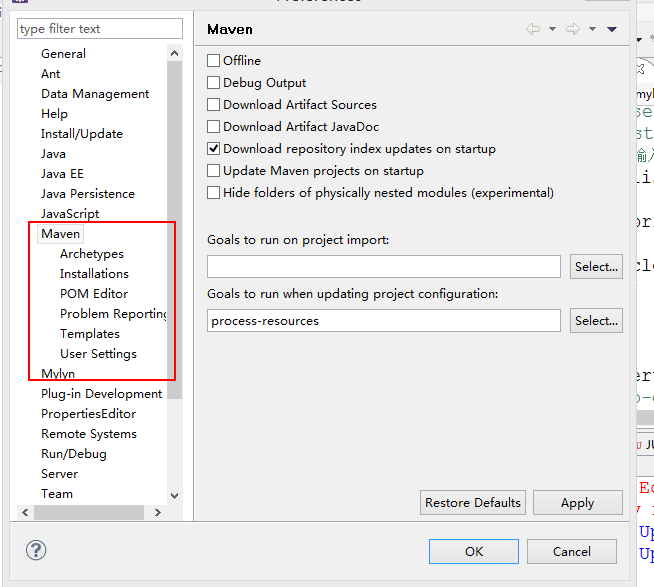Open User Settings preference page

(98, 354)
